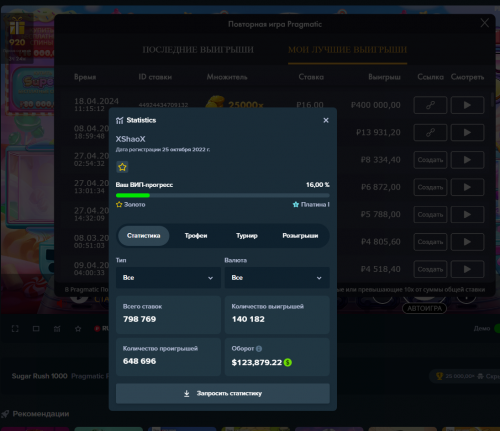
Task: Open the Мои лучшие выигрыши tab
Action: (x=348, y=50)
